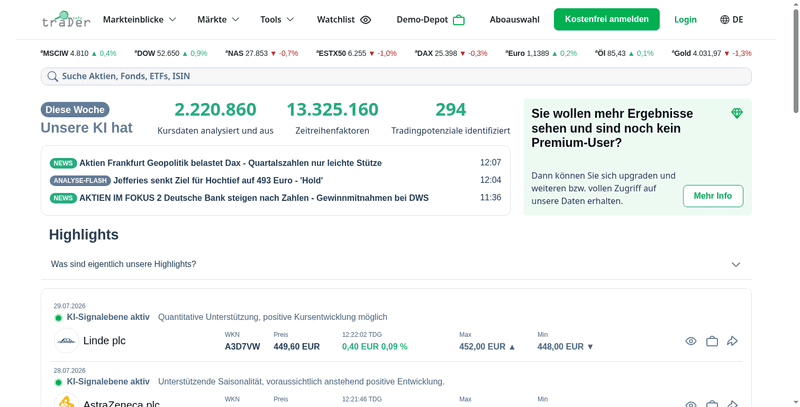This screenshot has height=407, width=800.
Task: Focus the Suche Aktien, Fonds, ETFs search field
Action: click(396, 76)
